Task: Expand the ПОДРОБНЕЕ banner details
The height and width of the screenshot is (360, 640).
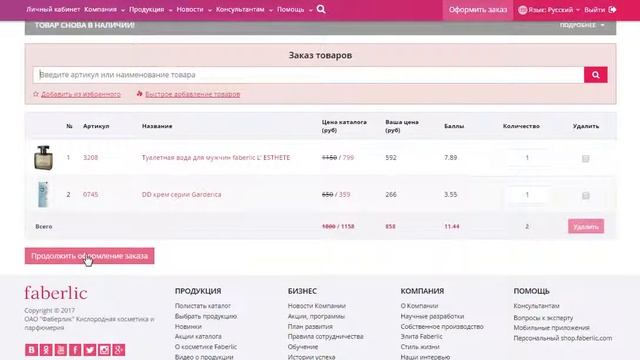Action: 582,25
